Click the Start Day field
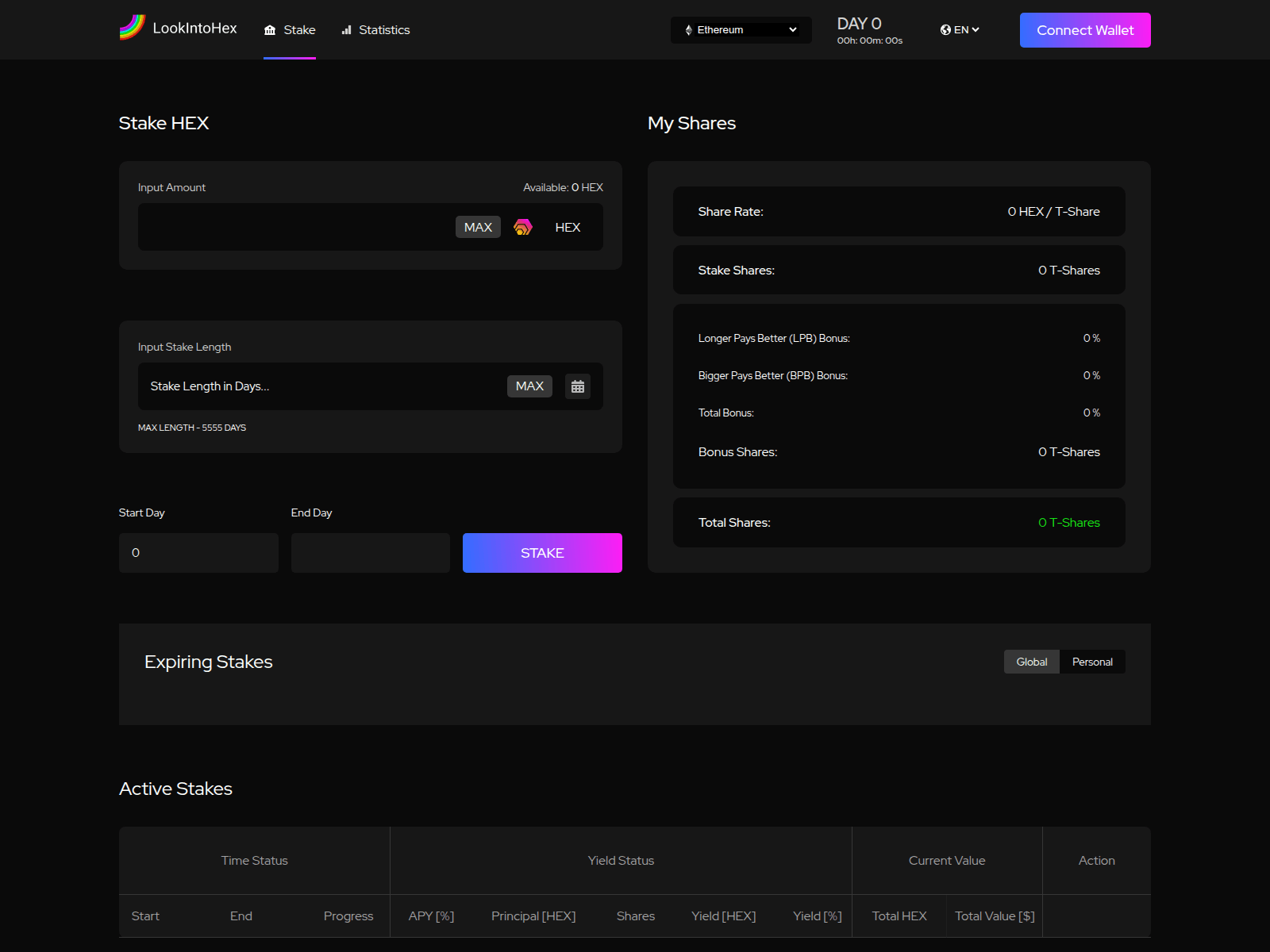Screen dimensions: 1270x952 pos(198,553)
